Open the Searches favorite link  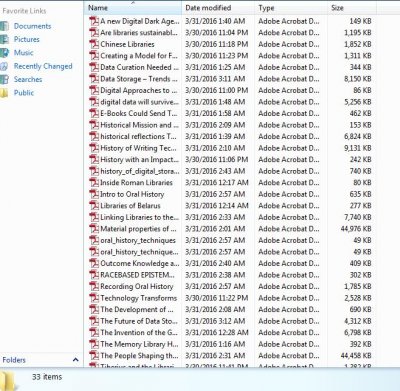[x=28, y=79]
